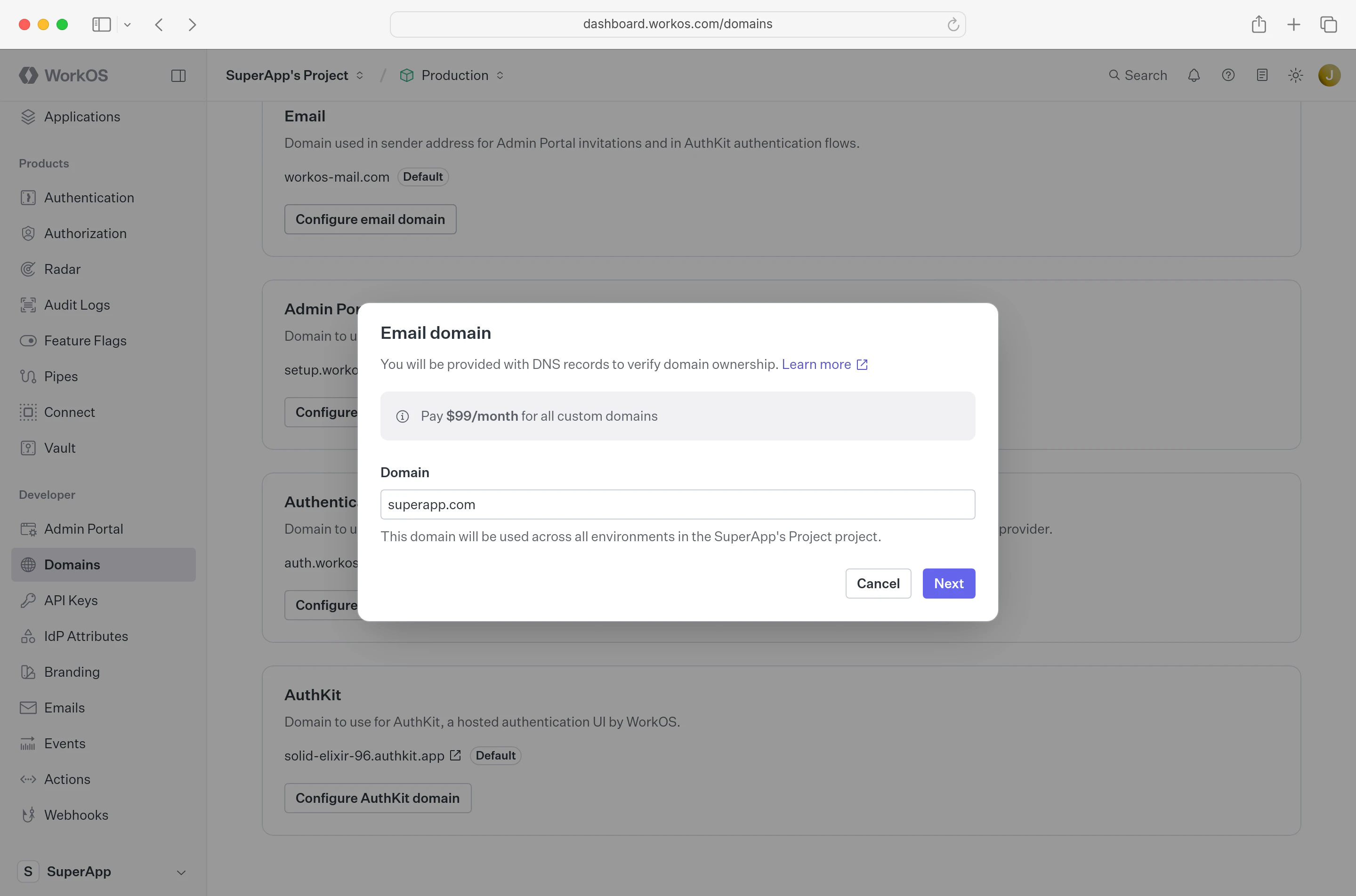1356x896 pixels.
Task: Click the WorkOS logo
Action: [64, 75]
